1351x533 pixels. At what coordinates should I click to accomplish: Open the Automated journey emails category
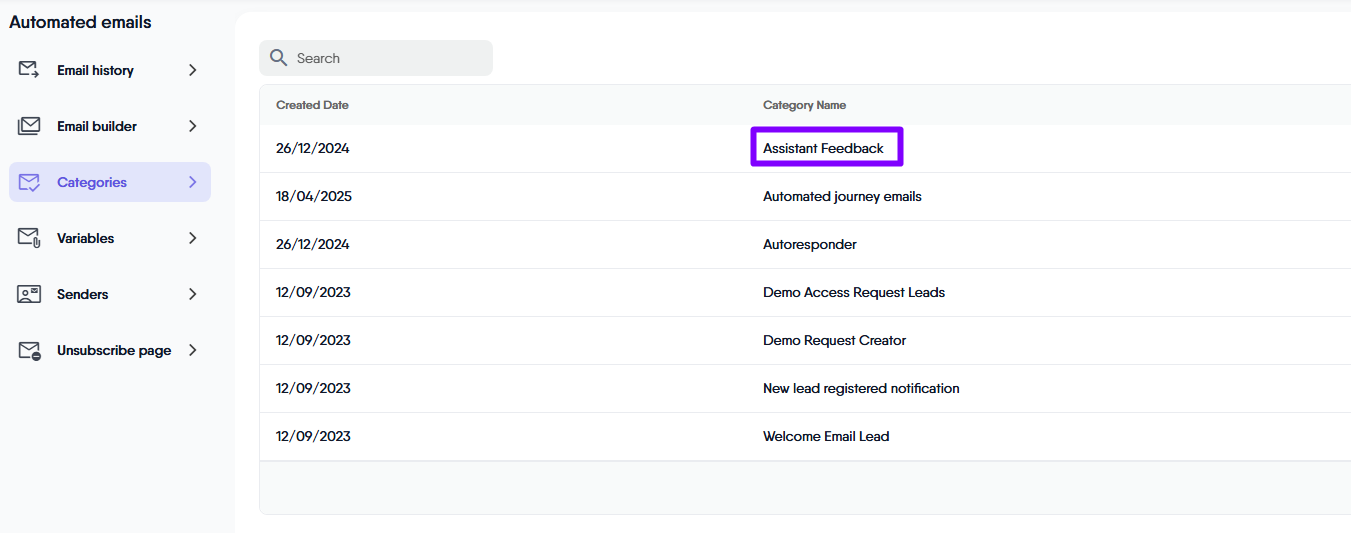(x=842, y=196)
